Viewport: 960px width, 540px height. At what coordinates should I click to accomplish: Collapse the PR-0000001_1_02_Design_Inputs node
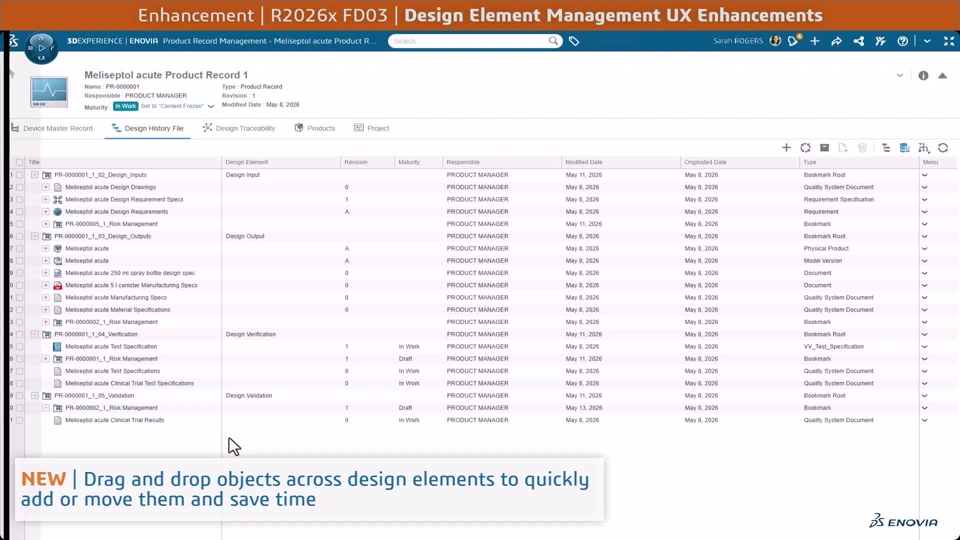tap(35, 175)
